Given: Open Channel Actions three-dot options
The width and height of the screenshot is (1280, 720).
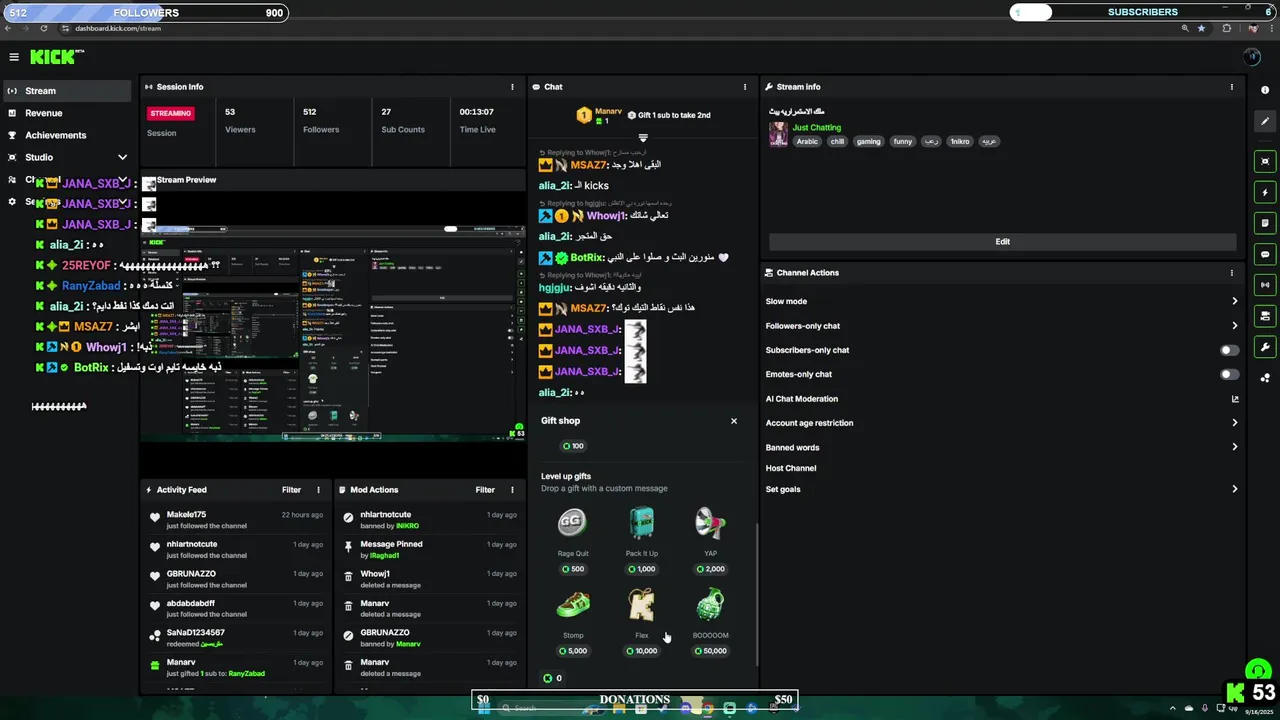Looking at the screenshot, I should 1232,273.
